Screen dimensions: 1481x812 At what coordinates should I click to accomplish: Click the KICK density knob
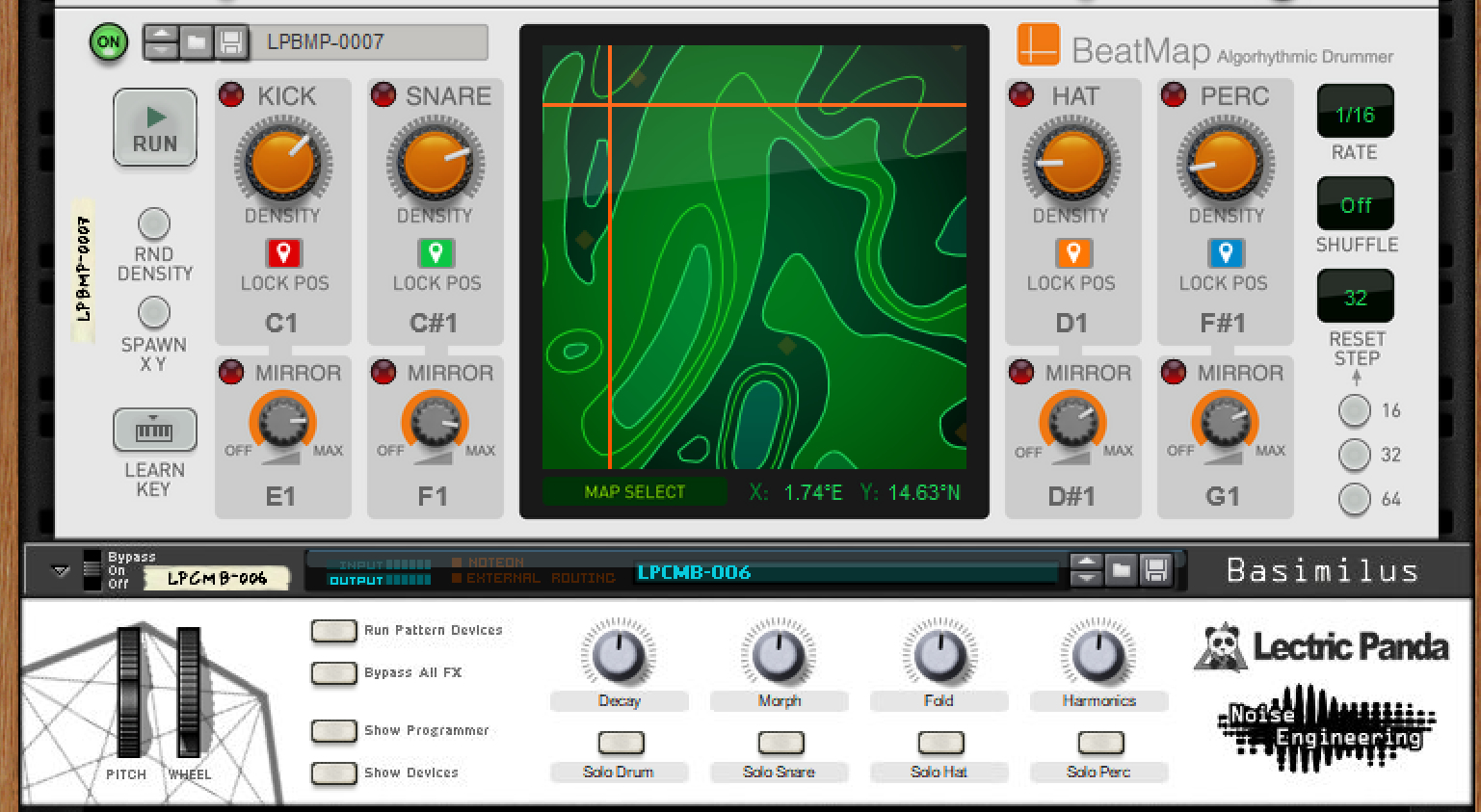pyautogui.click(x=283, y=163)
